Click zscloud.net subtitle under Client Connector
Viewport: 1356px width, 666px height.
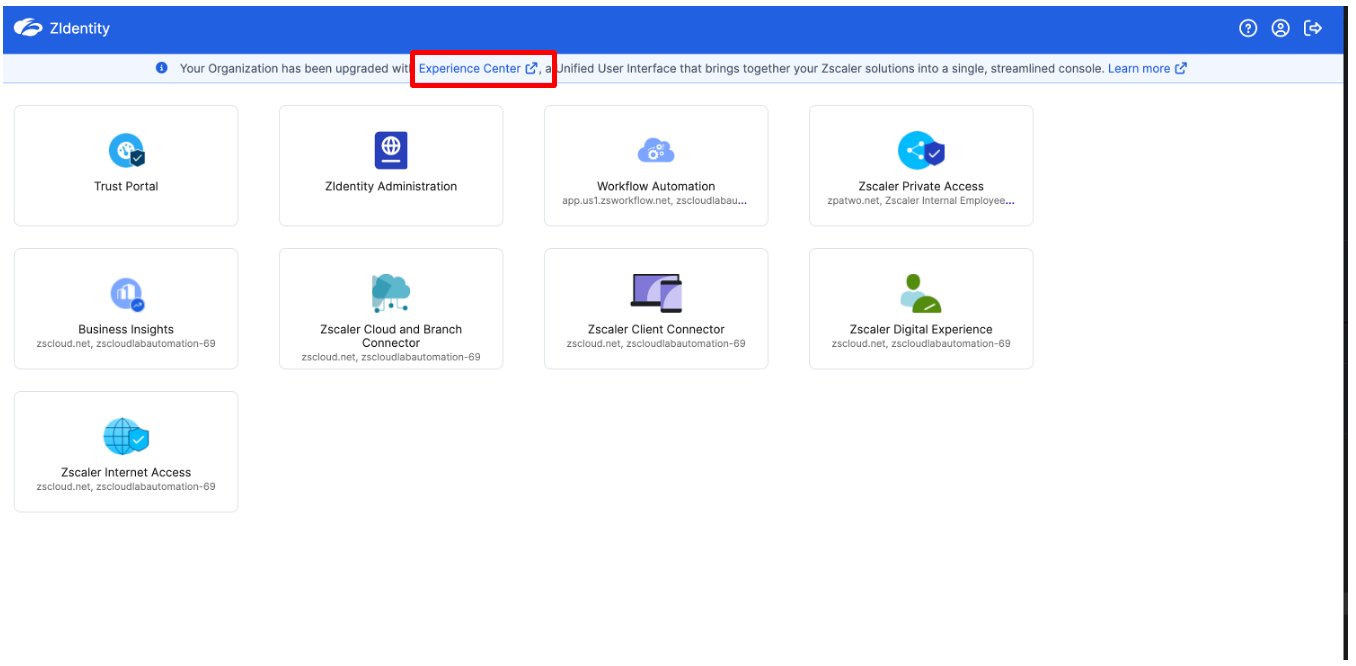pyautogui.click(x=656, y=343)
